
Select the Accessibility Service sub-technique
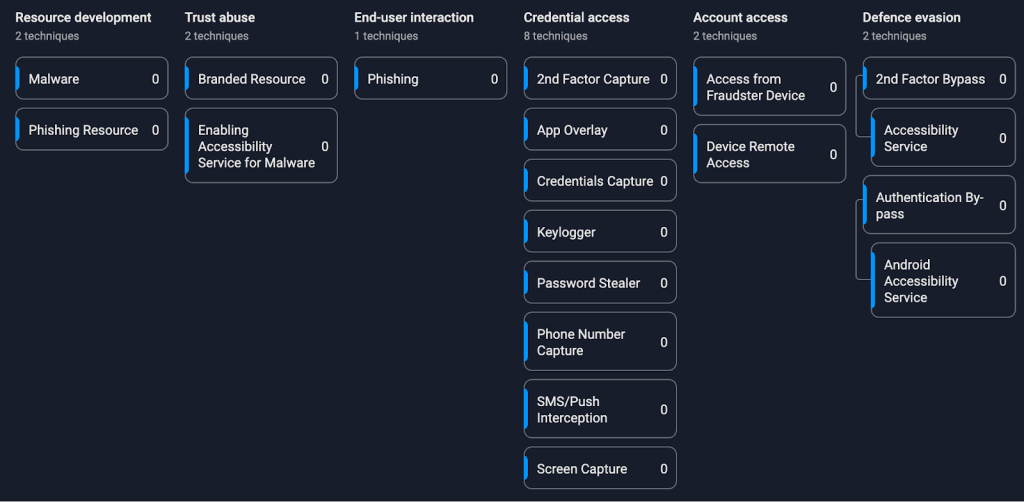pyautogui.click(x=943, y=138)
